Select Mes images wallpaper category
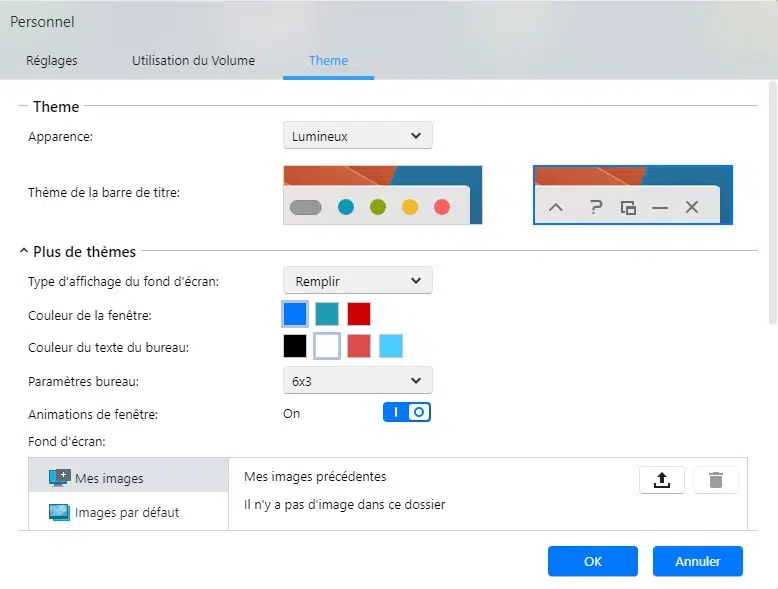This screenshot has width=778, height=589. [x=129, y=475]
